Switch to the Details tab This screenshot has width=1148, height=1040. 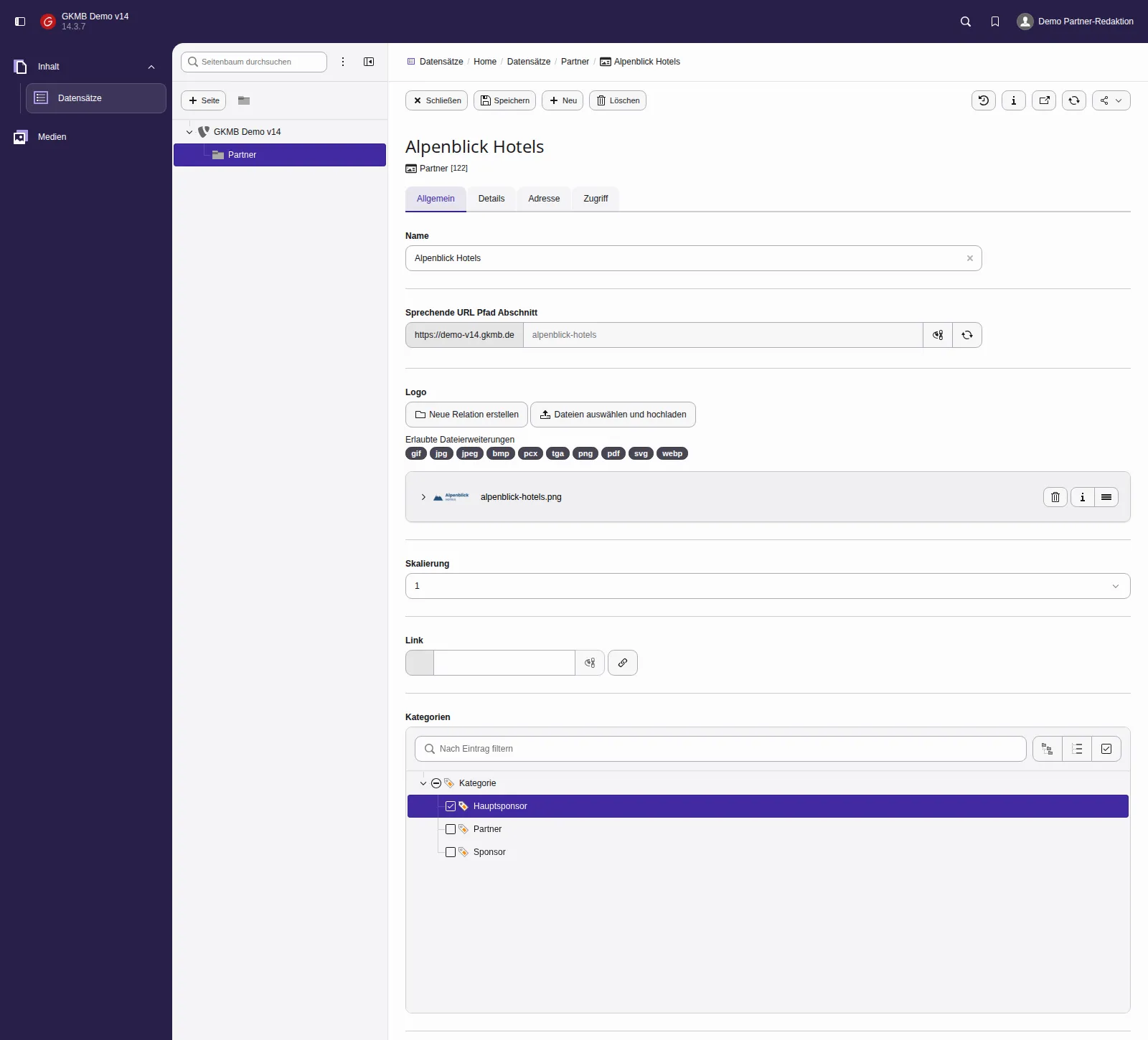(x=491, y=199)
